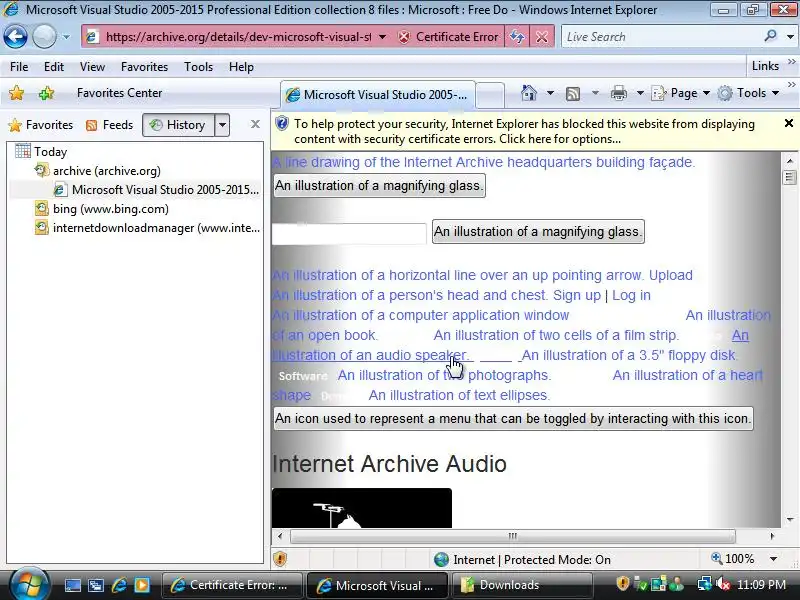Open the Tools gear menu in the command bar

pyautogui.click(x=748, y=93)
